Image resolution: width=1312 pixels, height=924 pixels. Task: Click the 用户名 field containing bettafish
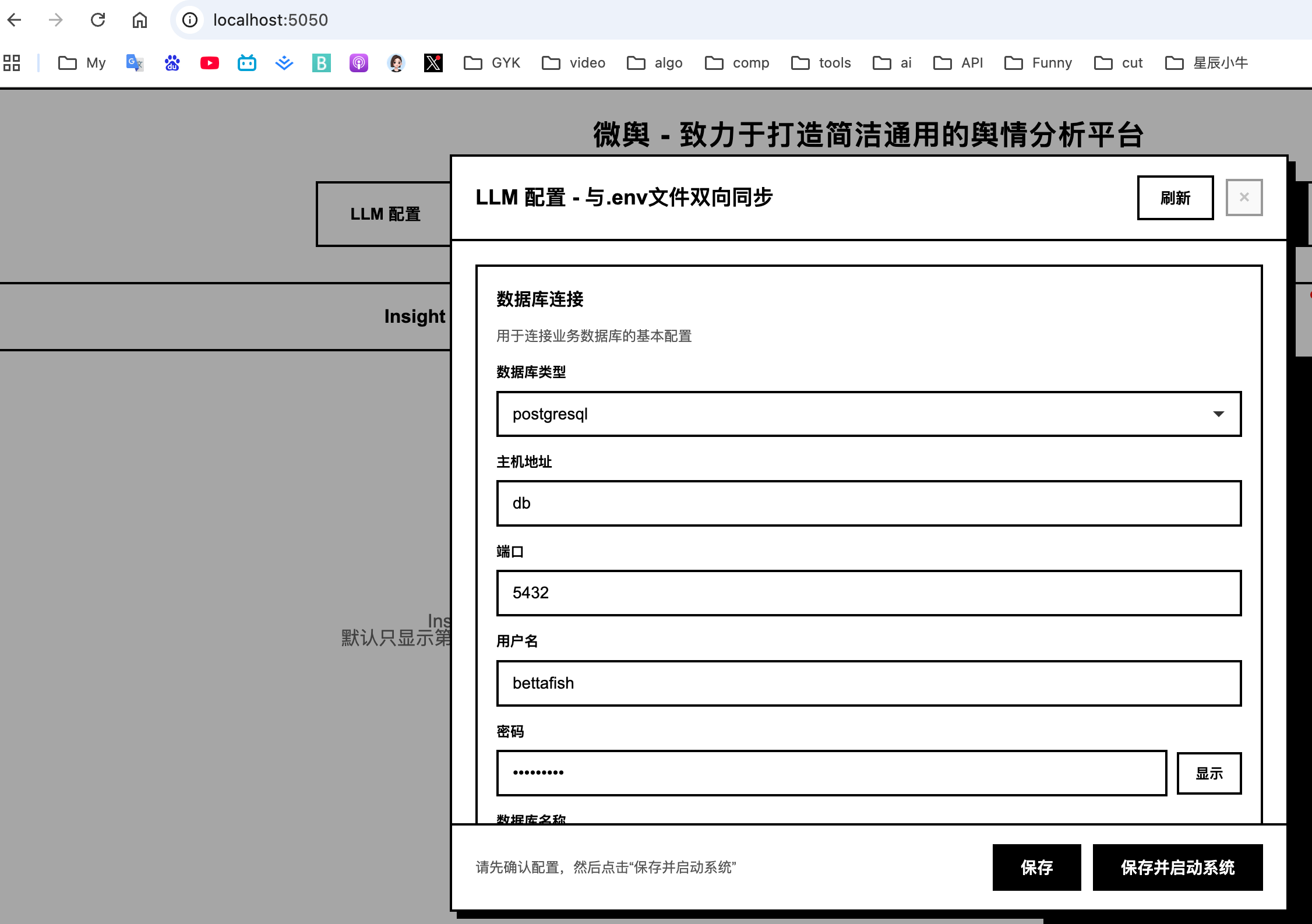(869, 683)
